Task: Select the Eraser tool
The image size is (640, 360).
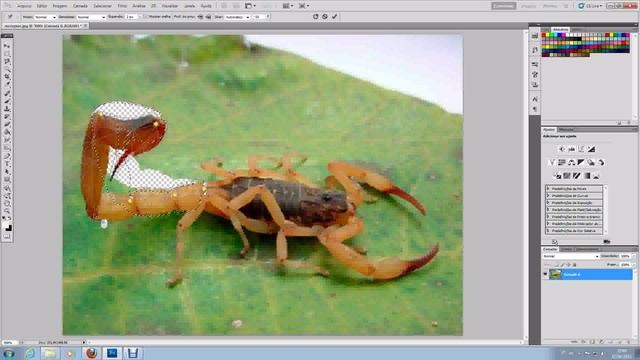Action: (7, 125)
